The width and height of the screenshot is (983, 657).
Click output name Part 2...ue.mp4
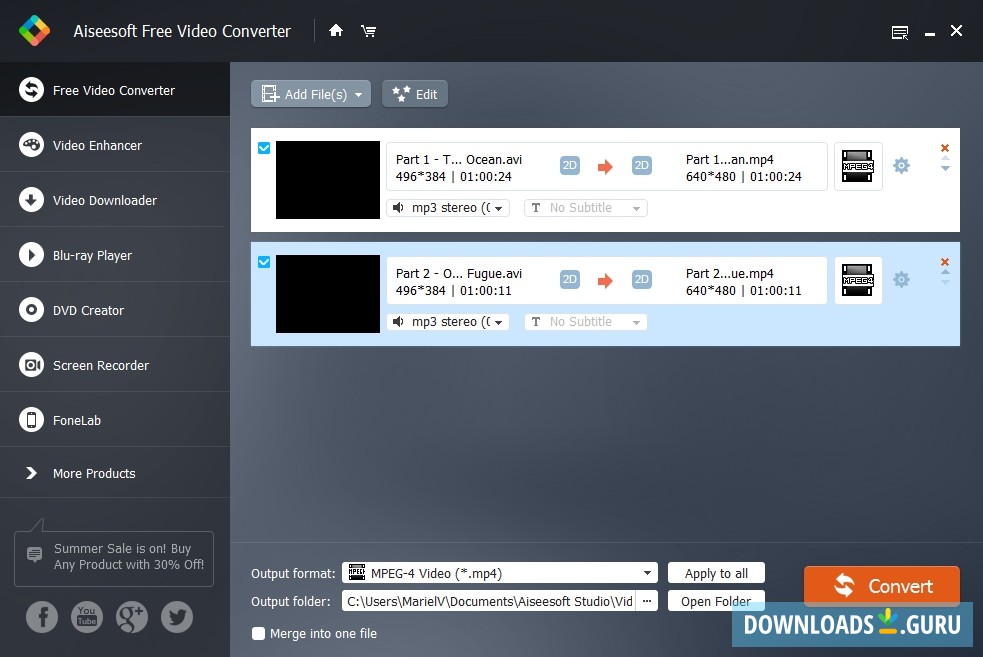[729, 273]
